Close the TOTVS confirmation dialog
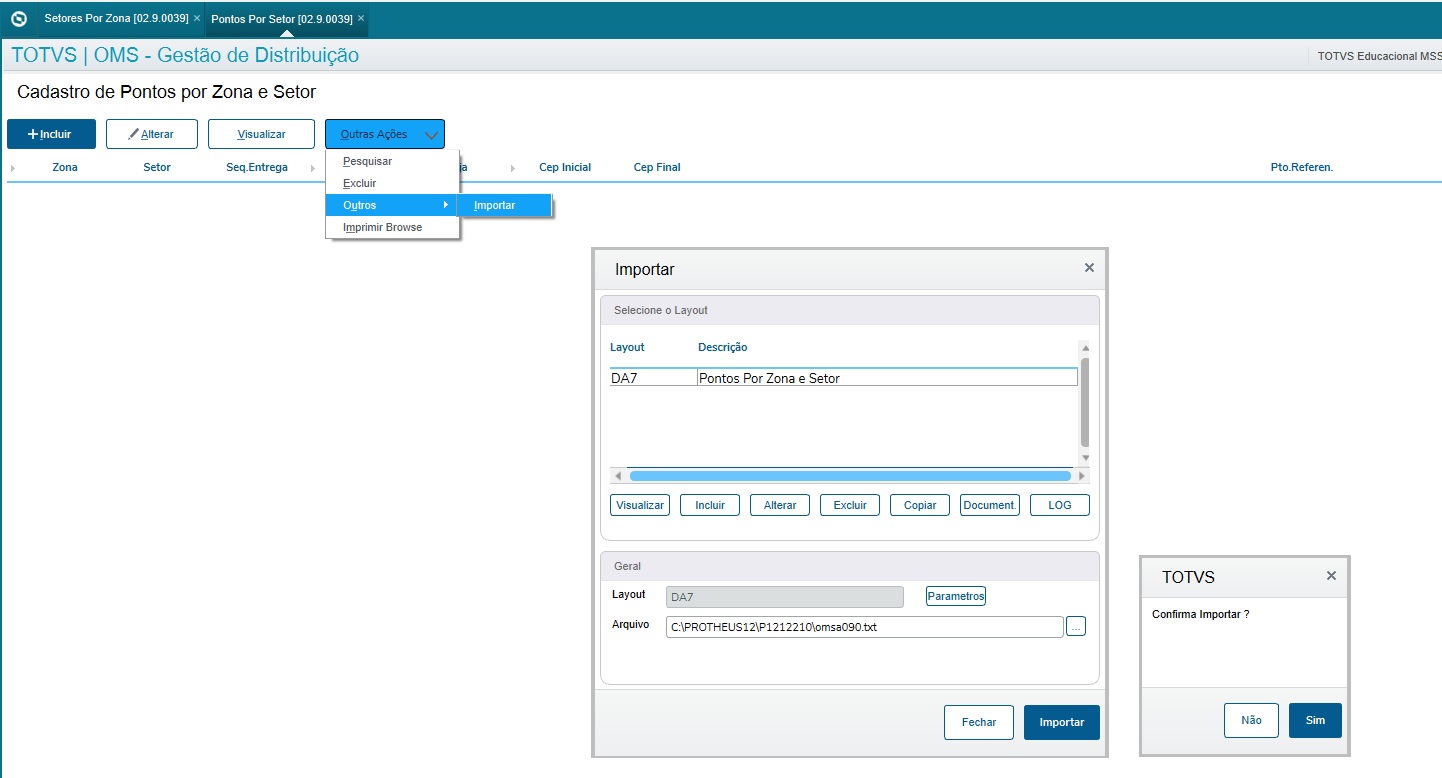1442x778 pixels. coord(1331,576)
